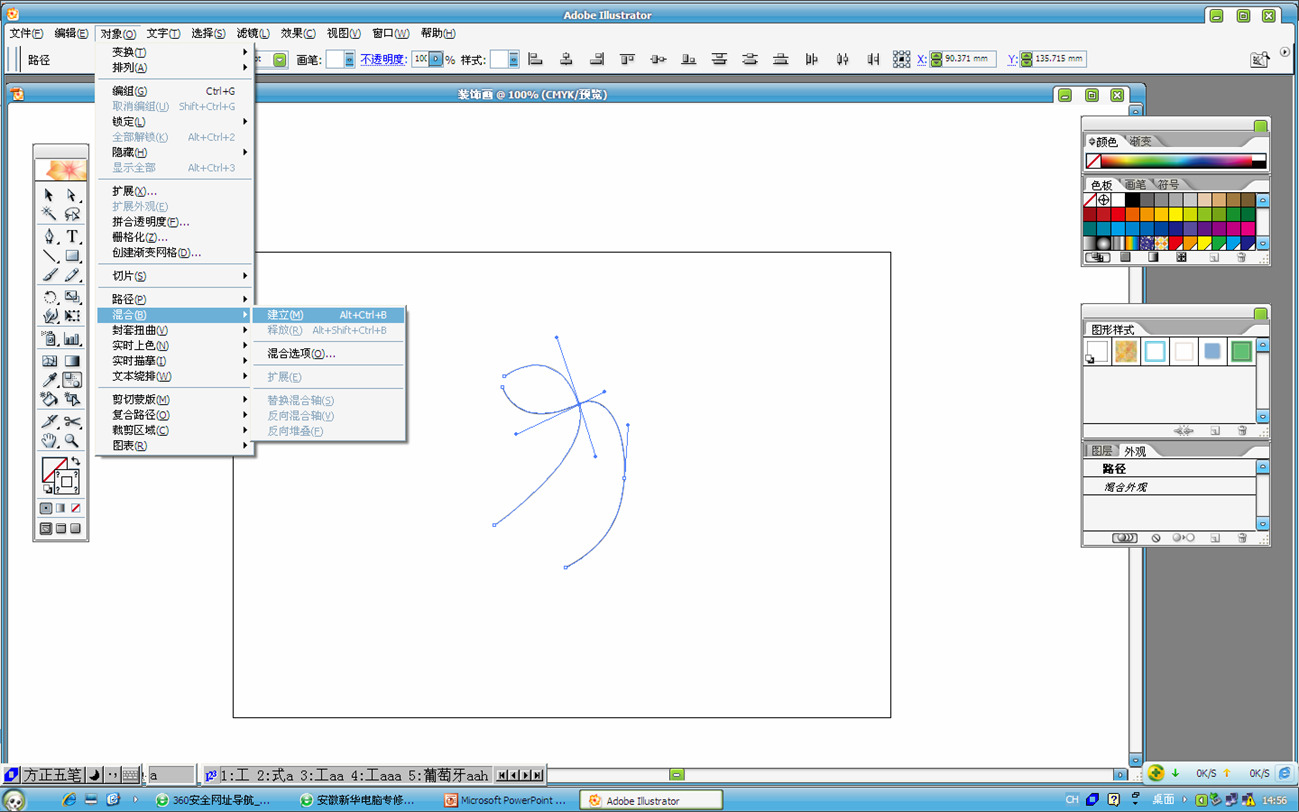Choose the Rotate tool

click(49, 297)
